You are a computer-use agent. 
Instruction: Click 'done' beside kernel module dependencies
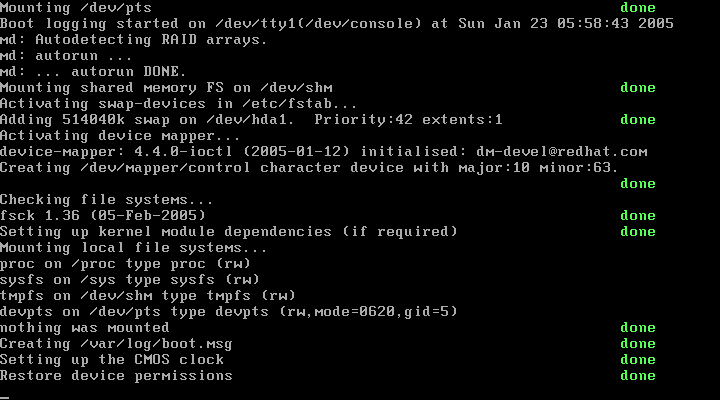(638, 232)
